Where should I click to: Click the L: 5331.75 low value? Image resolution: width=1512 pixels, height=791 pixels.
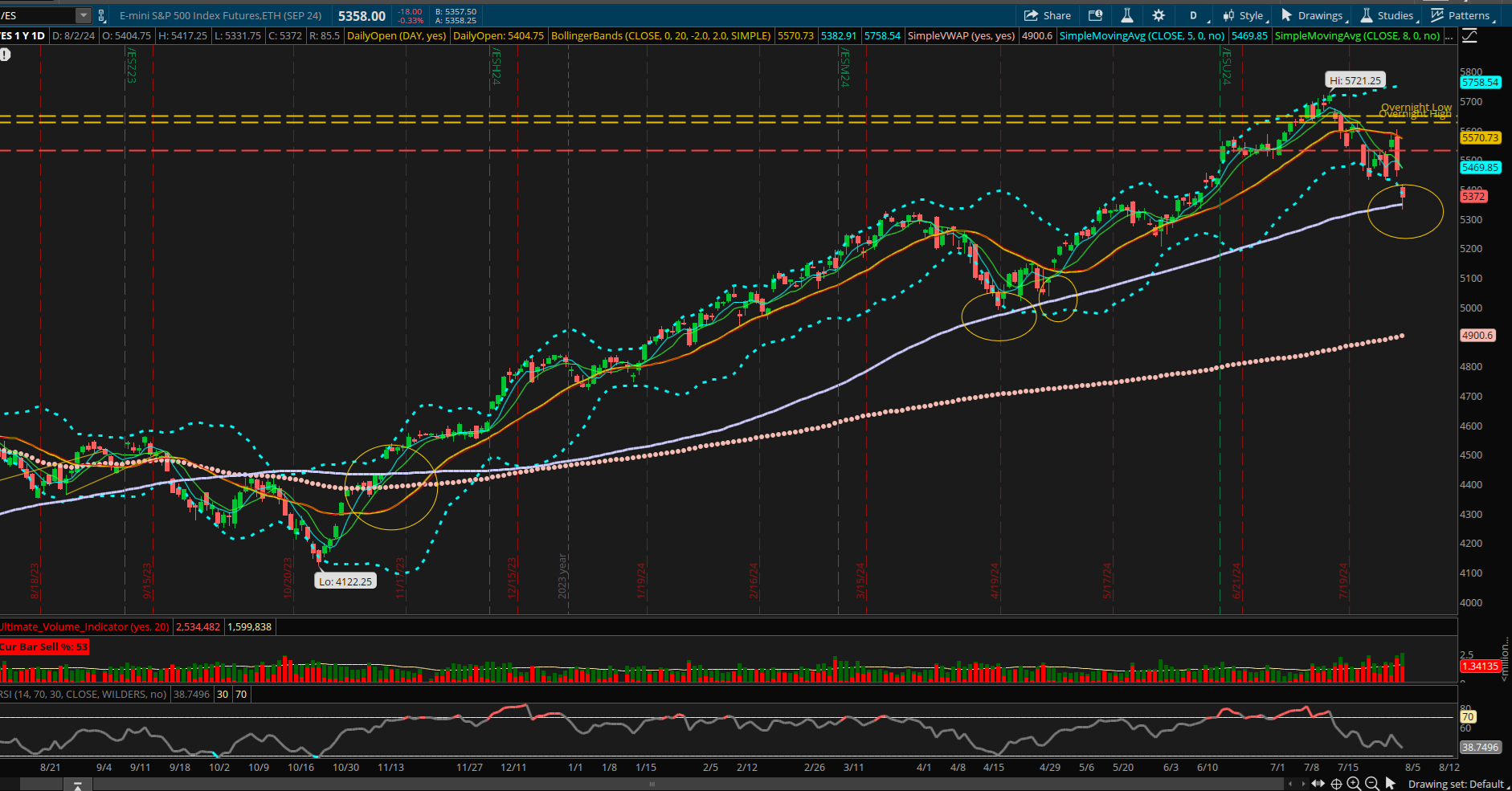(x=238, y=35)
